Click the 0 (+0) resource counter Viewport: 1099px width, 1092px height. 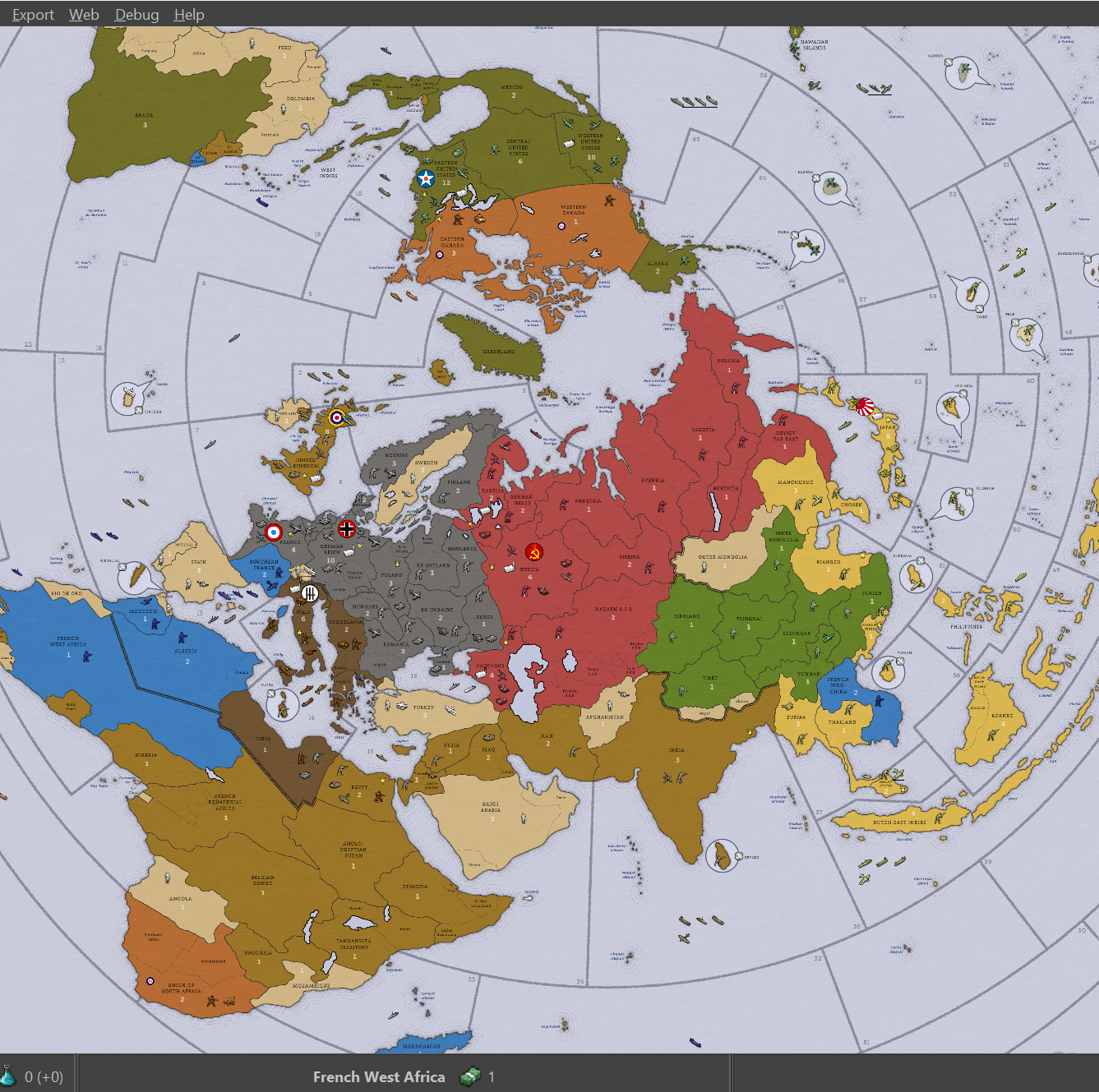point(44,1076)
